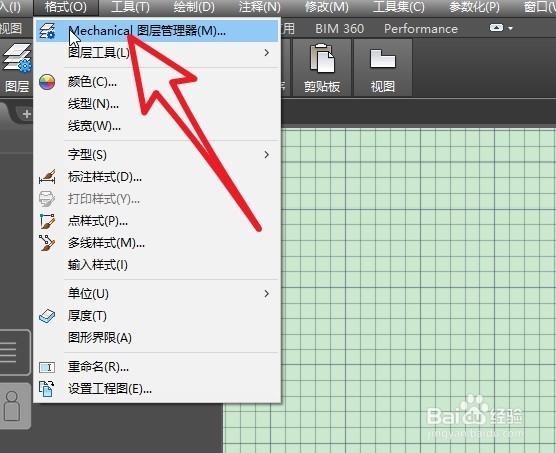The height and width of the screenshot is (453, 556).
Task: Open the 工具集(C) menu
Action: click(399, 7)
